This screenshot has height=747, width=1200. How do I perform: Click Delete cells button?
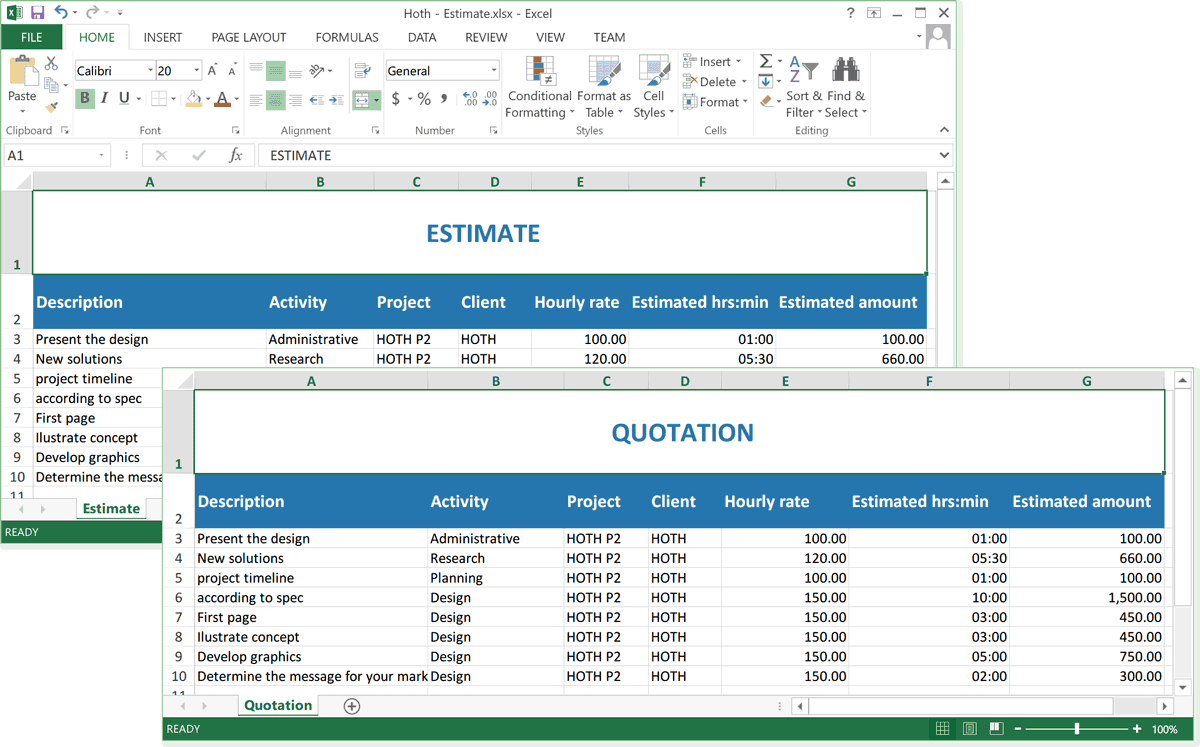point(715,82)
